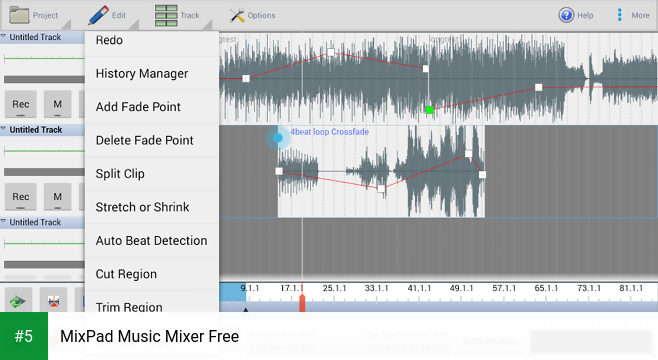Select the start fade point of 4beat loop clip

279,171
